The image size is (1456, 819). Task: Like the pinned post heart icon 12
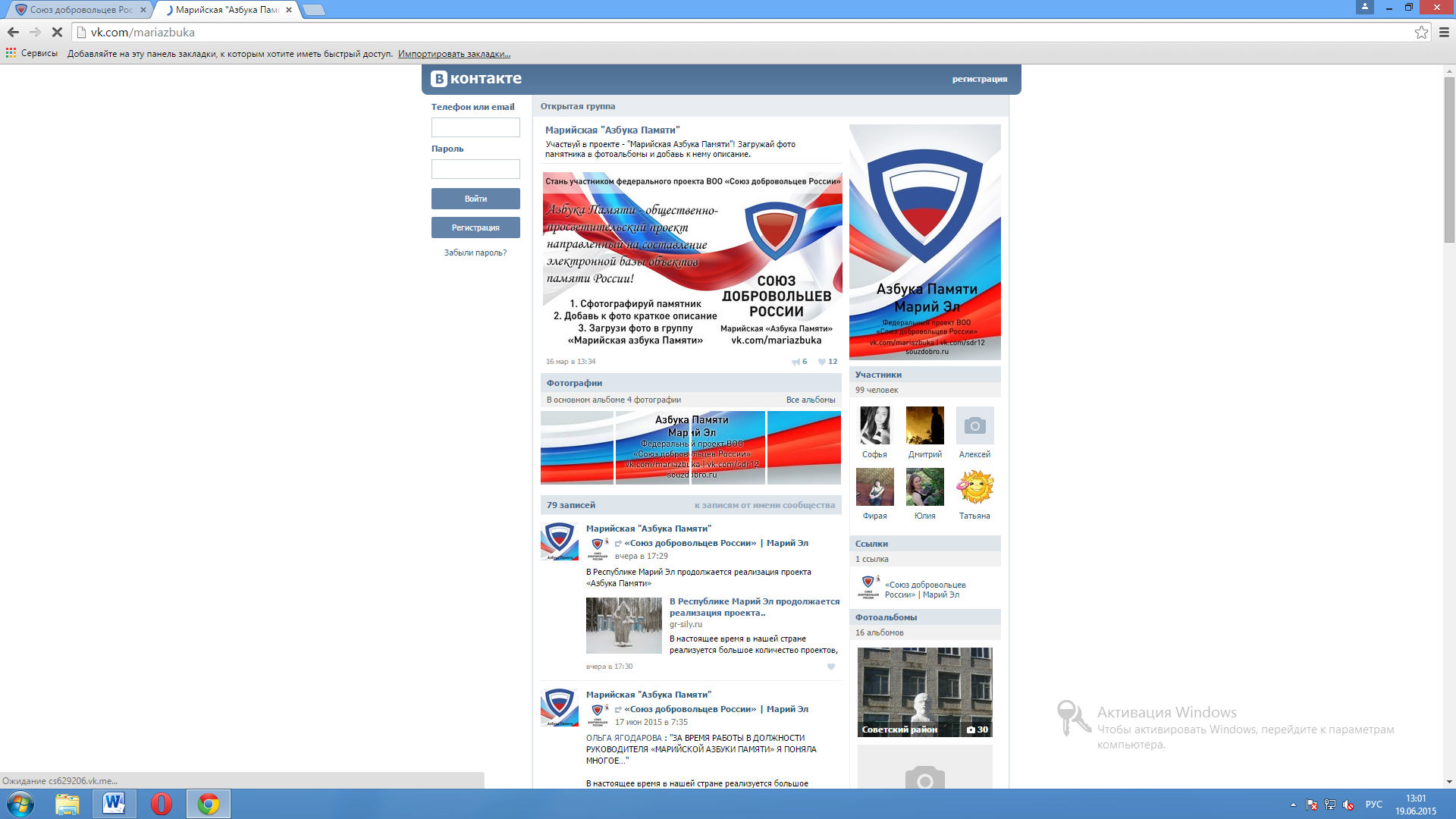(x=827, y=362)
